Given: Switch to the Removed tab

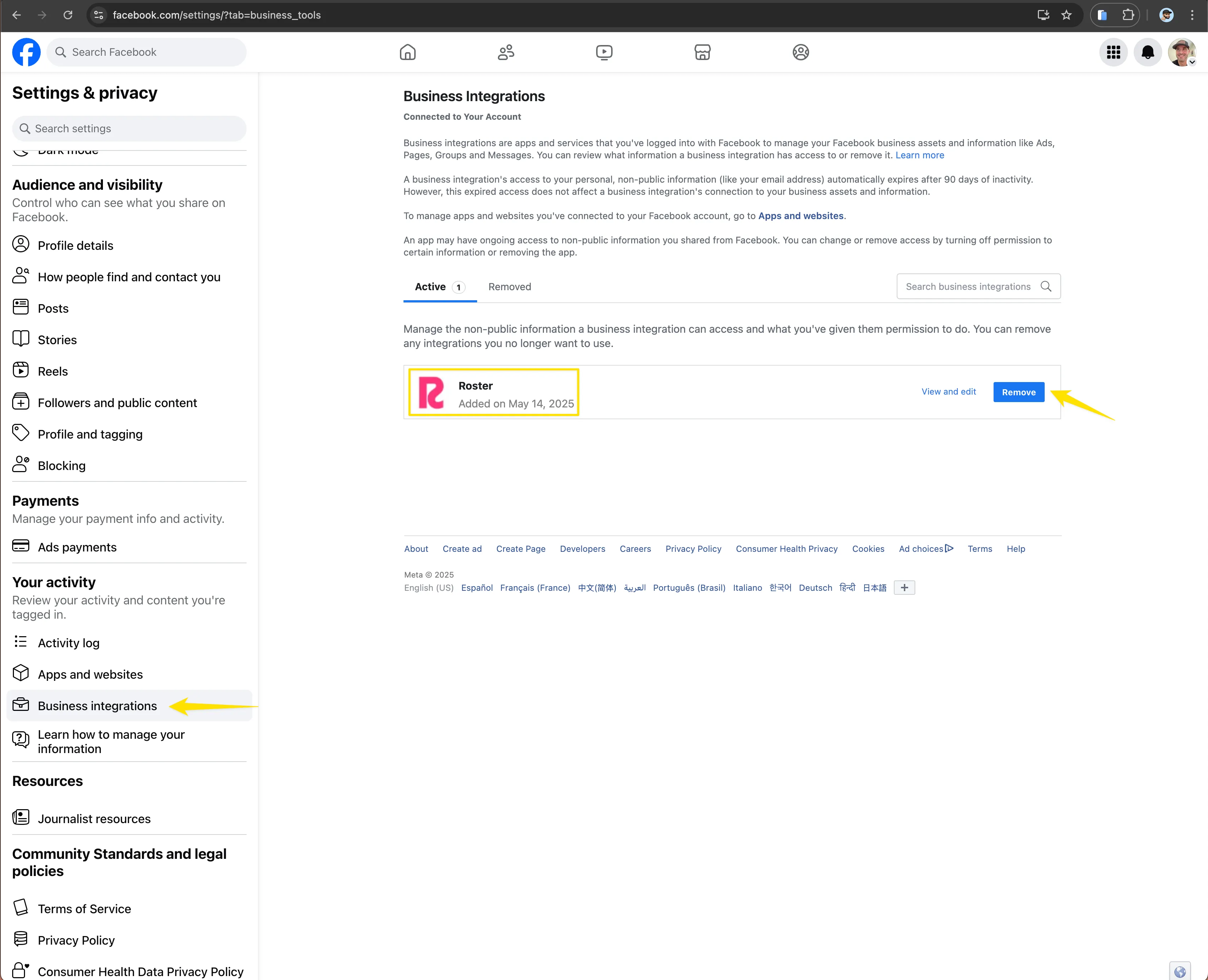Looking at the screenshot, I should point(510,287).
